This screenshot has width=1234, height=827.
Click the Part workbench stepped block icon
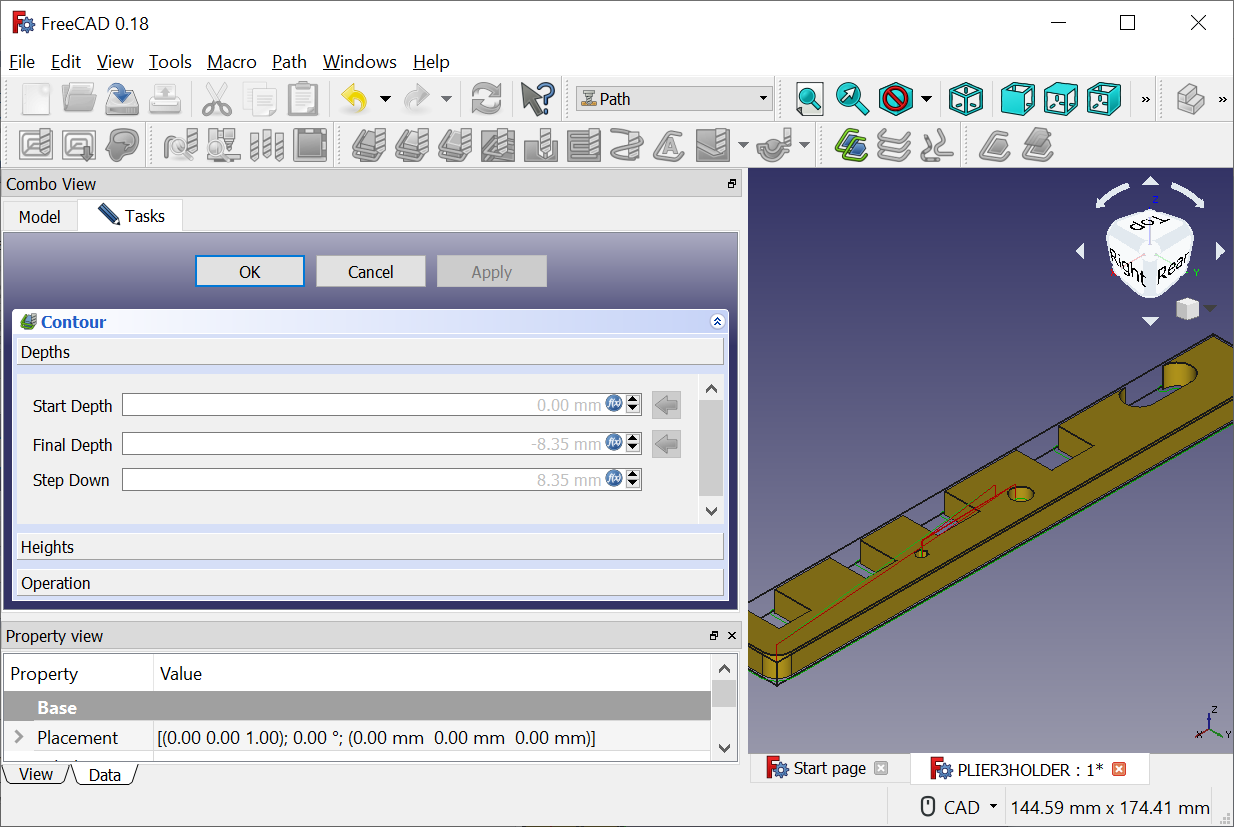click(1190, 99)
